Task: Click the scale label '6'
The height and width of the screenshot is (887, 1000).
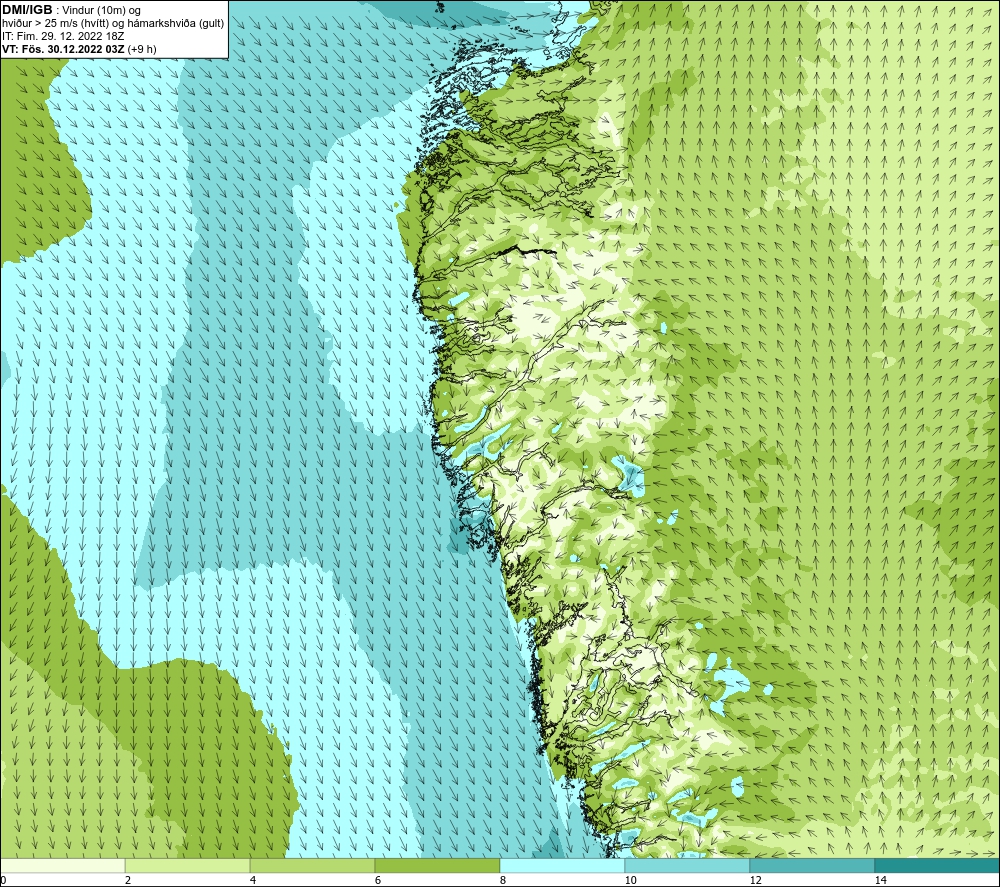Action: tap(378, 880)
